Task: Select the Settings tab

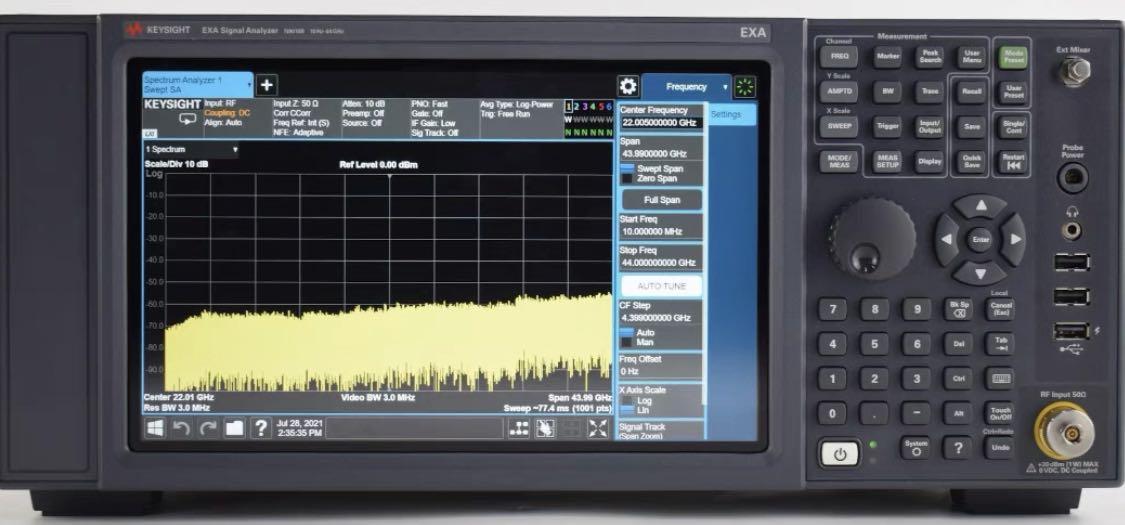Action: (732, 115)
